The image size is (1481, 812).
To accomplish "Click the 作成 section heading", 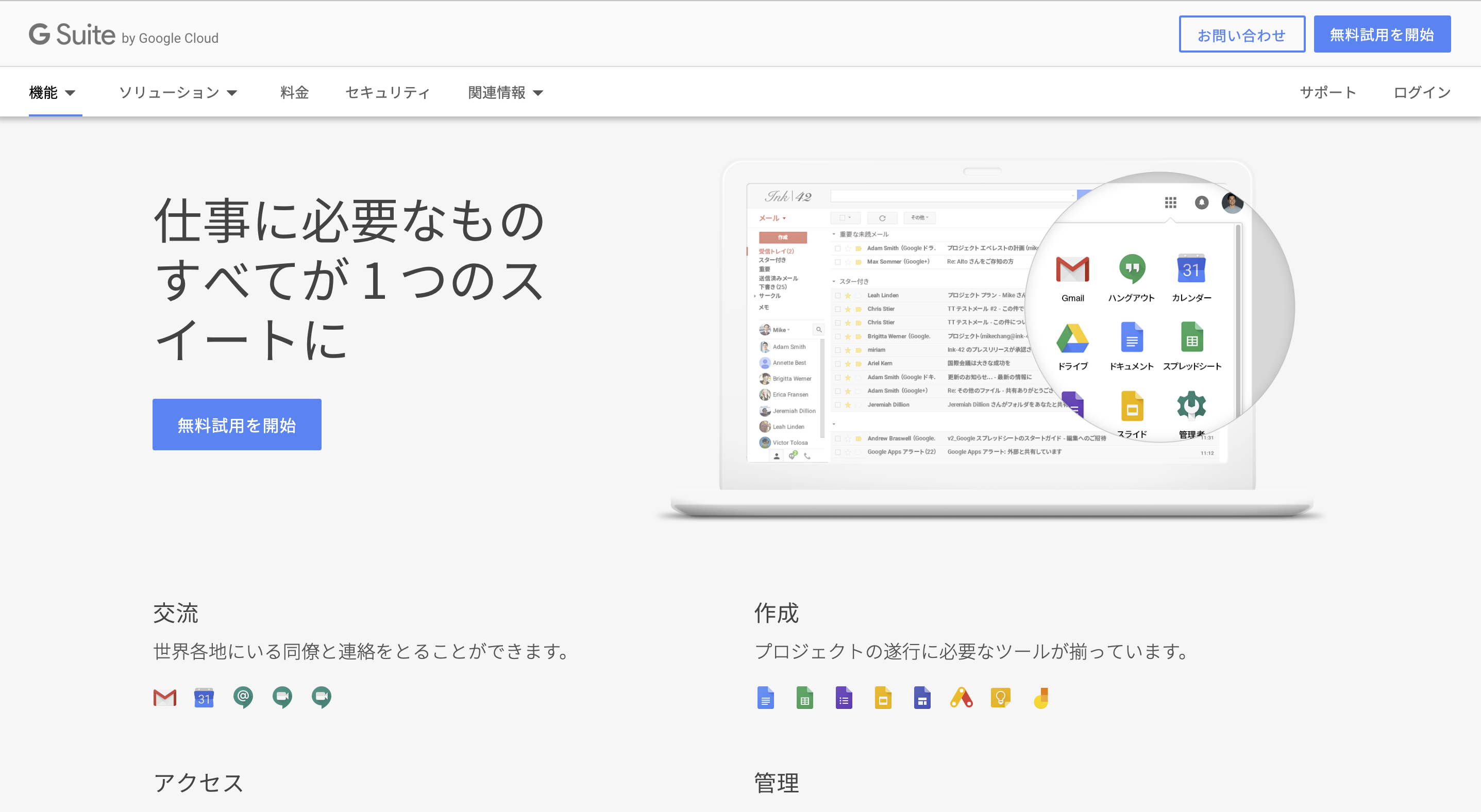I will (776, 613).
